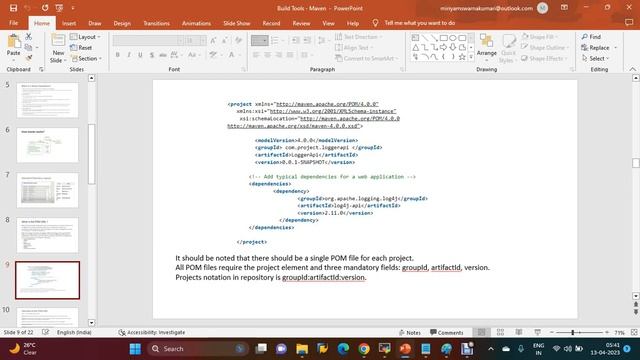The image size is (640, 360).
Task: Open the Replace dropdown arrow
Action: 616,48
